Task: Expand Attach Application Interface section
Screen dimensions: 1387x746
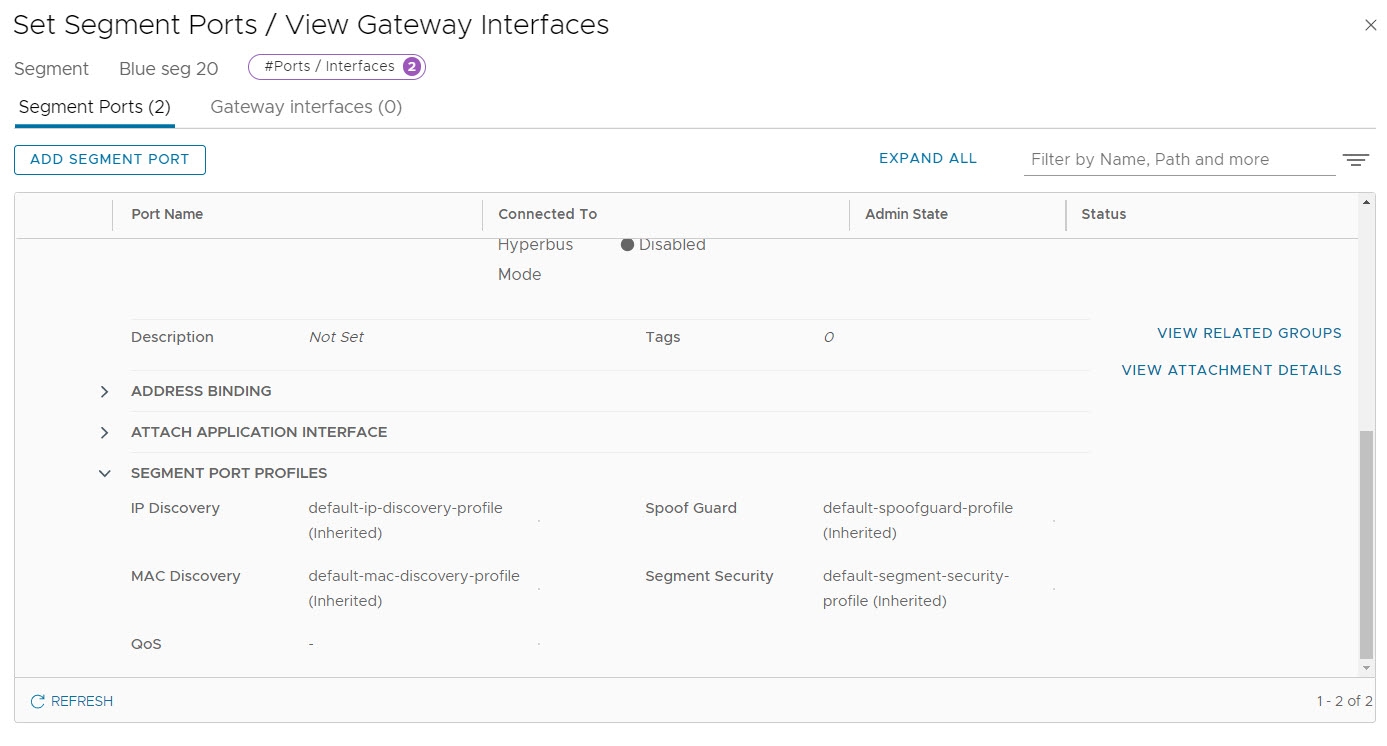Action: 105,433
